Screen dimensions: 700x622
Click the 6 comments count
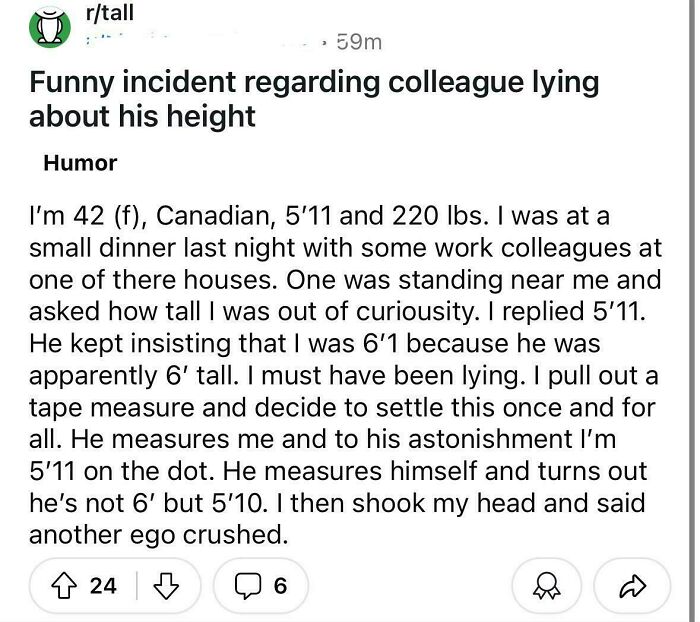tap(280, 586)
